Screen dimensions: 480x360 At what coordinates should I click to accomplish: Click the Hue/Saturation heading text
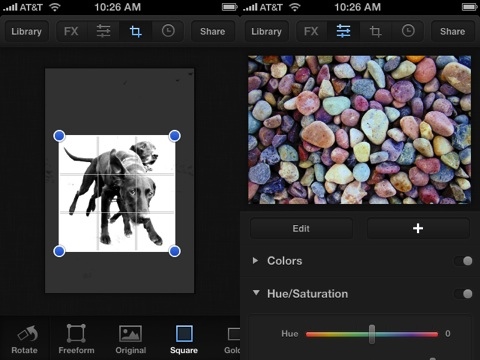(307, 294)
